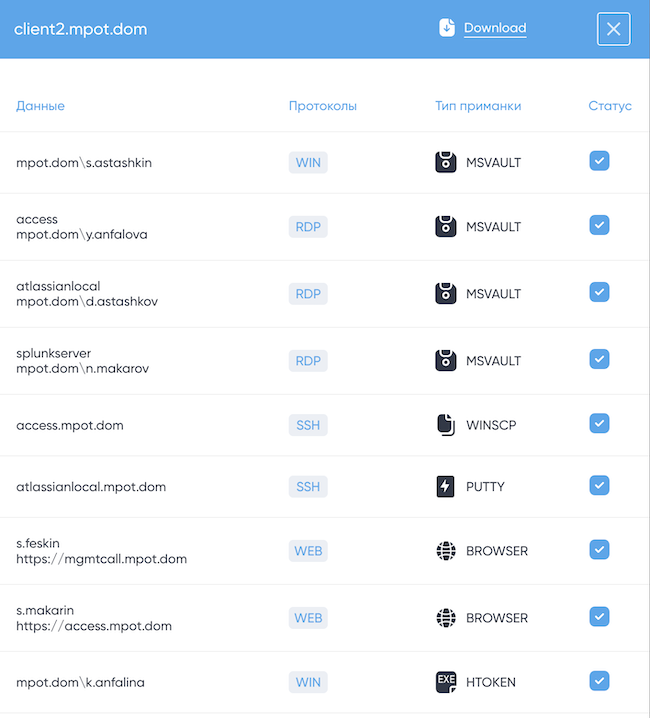
Task: Click the BROWSER globe icon for s.feskin
Action: tap(446, 551)
